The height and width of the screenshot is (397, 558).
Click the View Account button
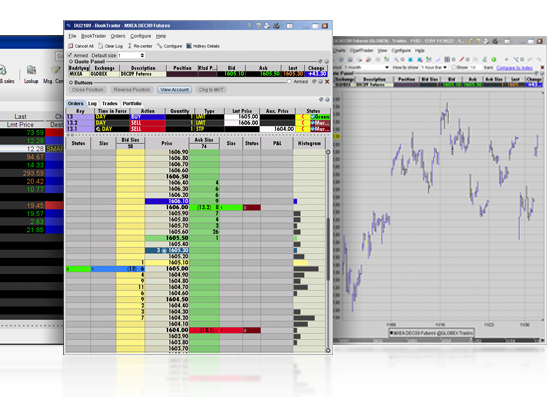[174, 90]
